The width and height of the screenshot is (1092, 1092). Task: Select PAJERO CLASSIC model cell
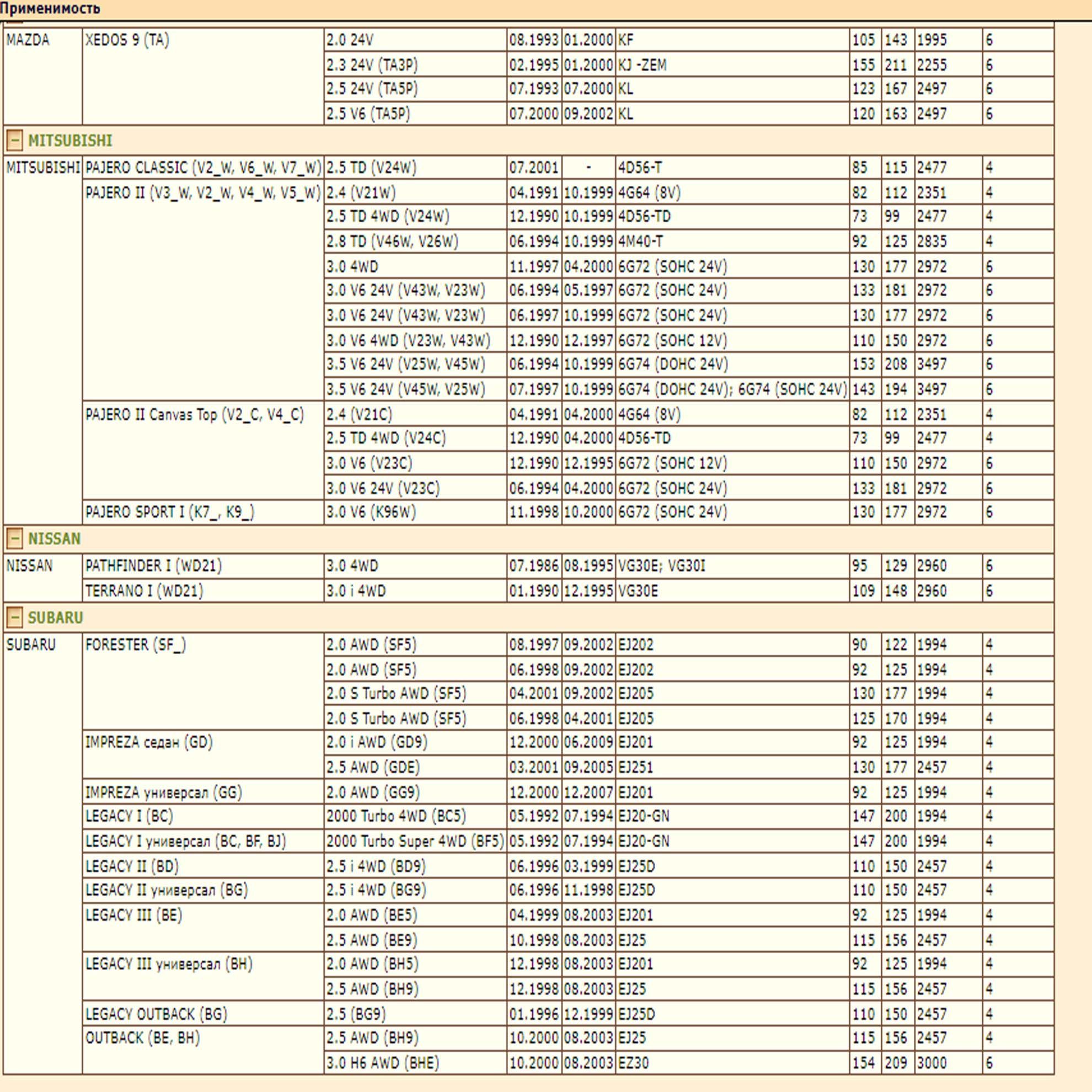pos(202,168)
